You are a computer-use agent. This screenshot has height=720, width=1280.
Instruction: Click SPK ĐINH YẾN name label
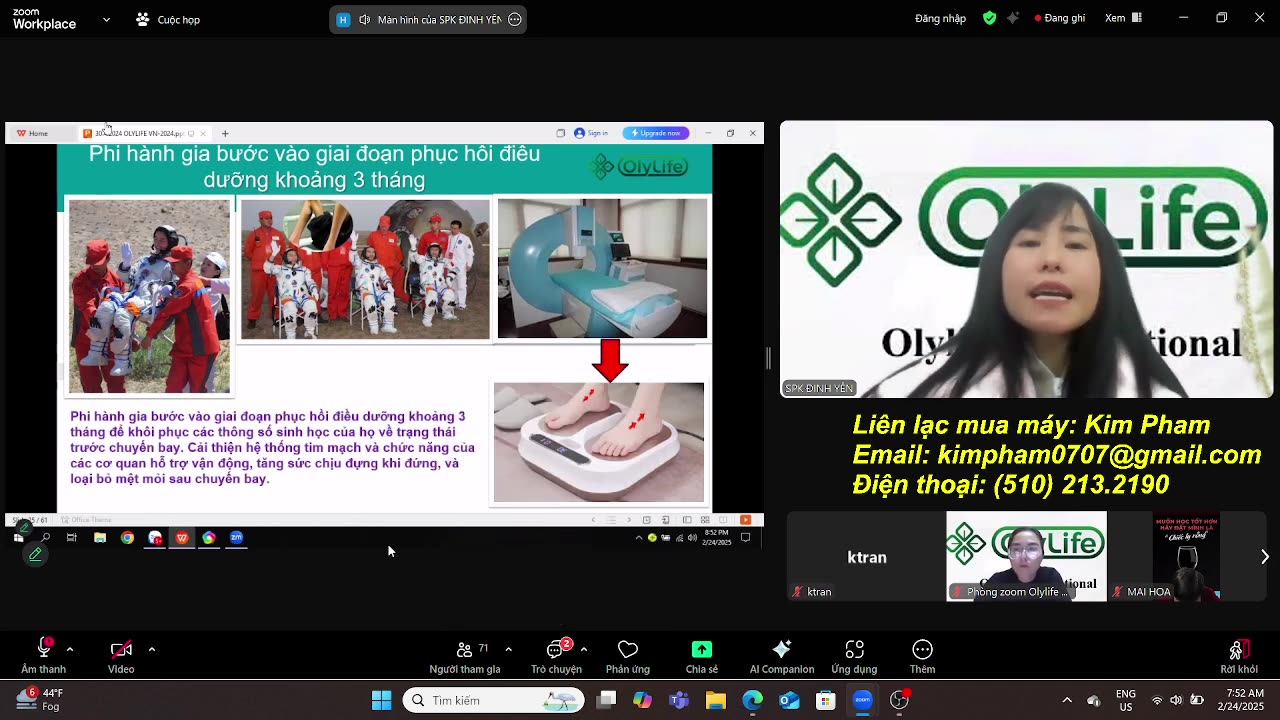[x=819, y=388]
